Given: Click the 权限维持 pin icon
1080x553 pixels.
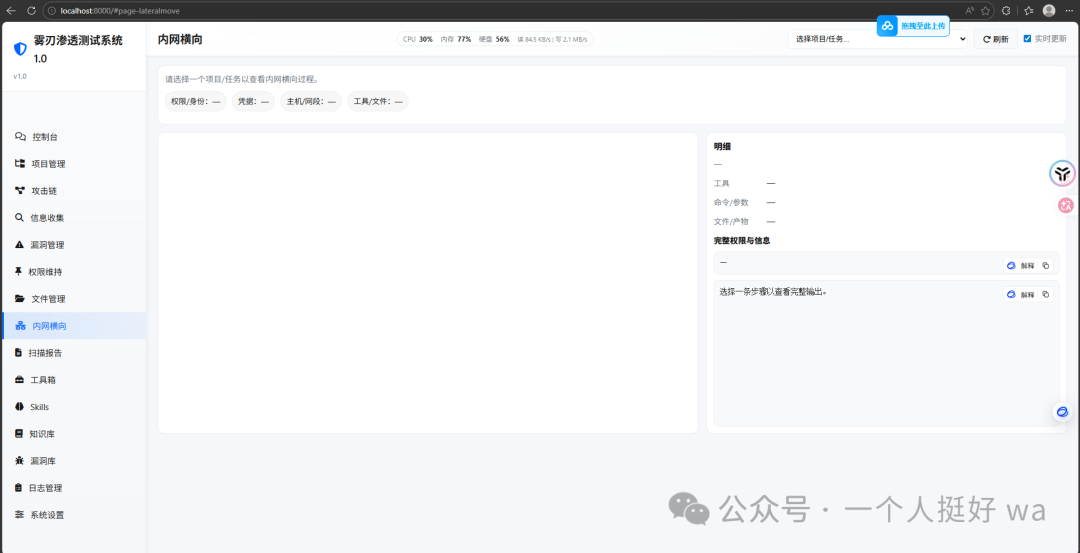Looking at the screenshot, I should tap(19, 271).
